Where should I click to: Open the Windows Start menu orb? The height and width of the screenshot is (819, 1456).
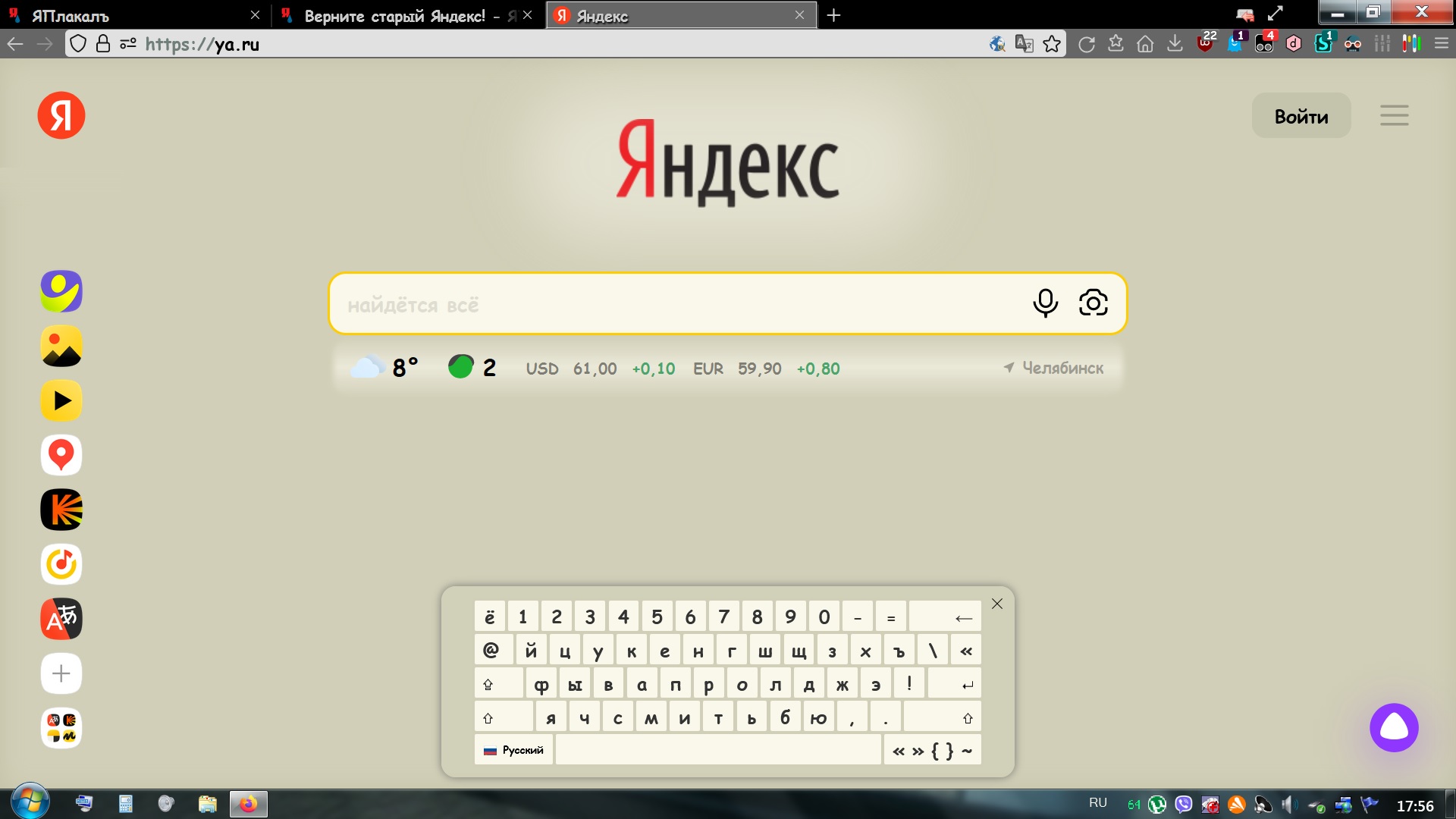tap(30, 802)
